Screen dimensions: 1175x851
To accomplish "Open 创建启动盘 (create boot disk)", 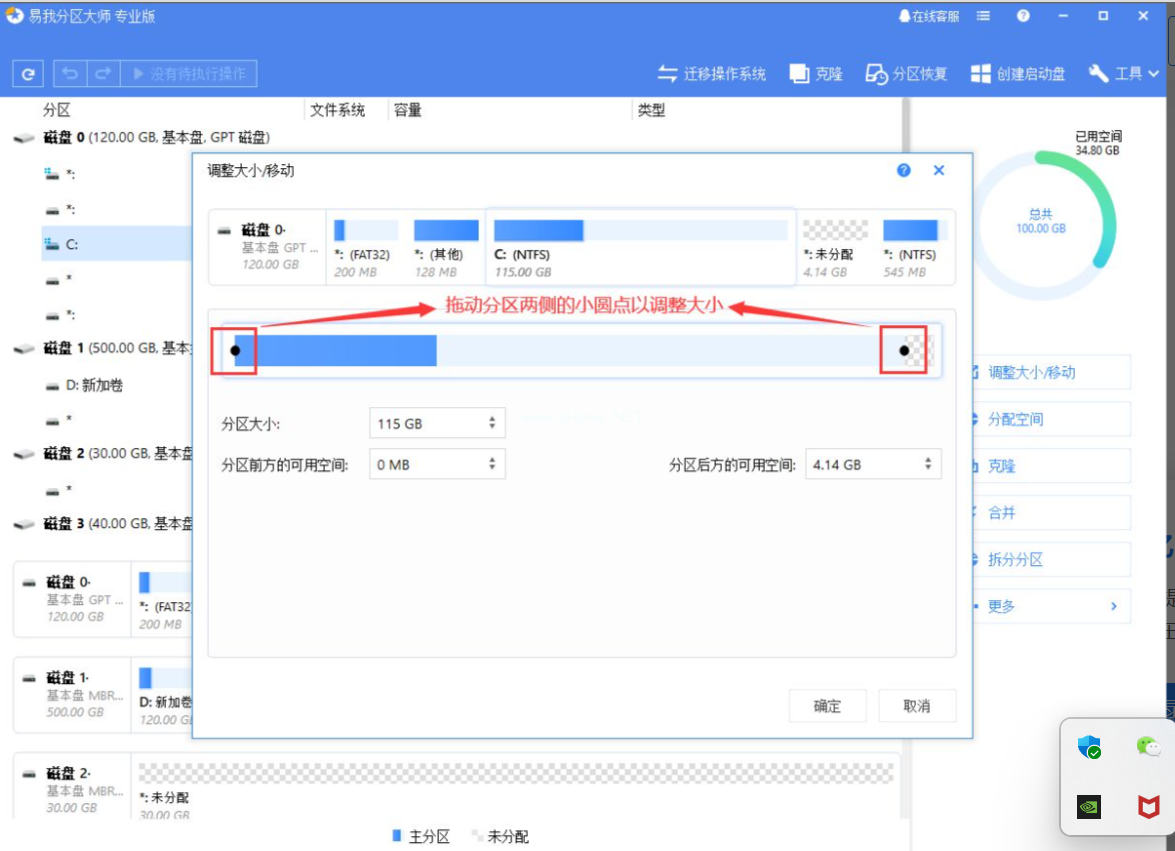I will click(1018, 74).
